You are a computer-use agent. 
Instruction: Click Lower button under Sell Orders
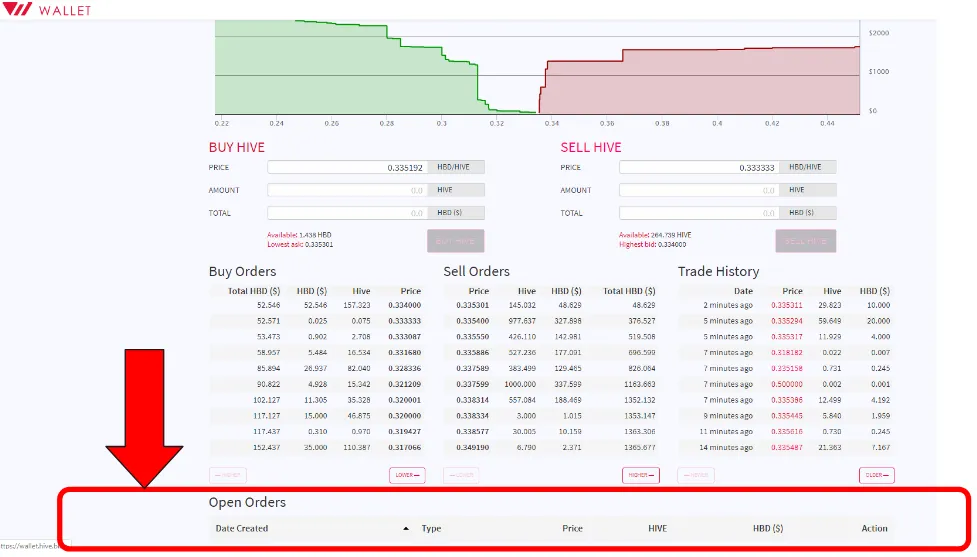click(x=461, y=475)
